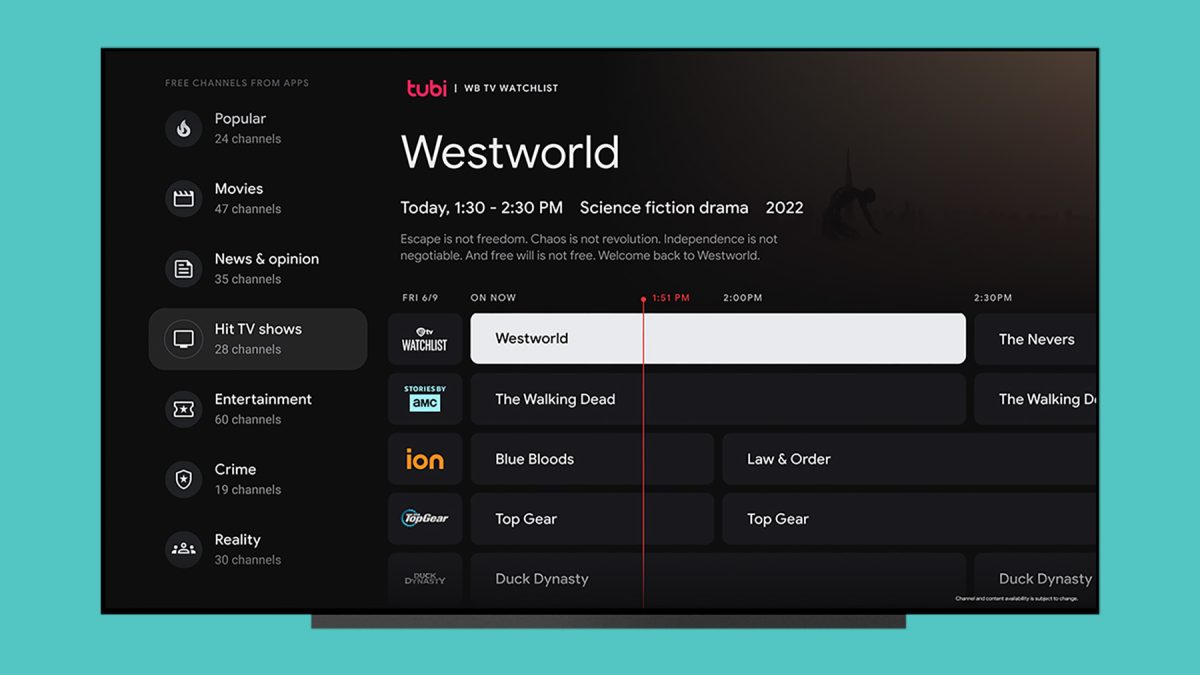Select The Walking Dead on now
Image resolution: width=1200 pixels, height=675 pixels.
718,399
